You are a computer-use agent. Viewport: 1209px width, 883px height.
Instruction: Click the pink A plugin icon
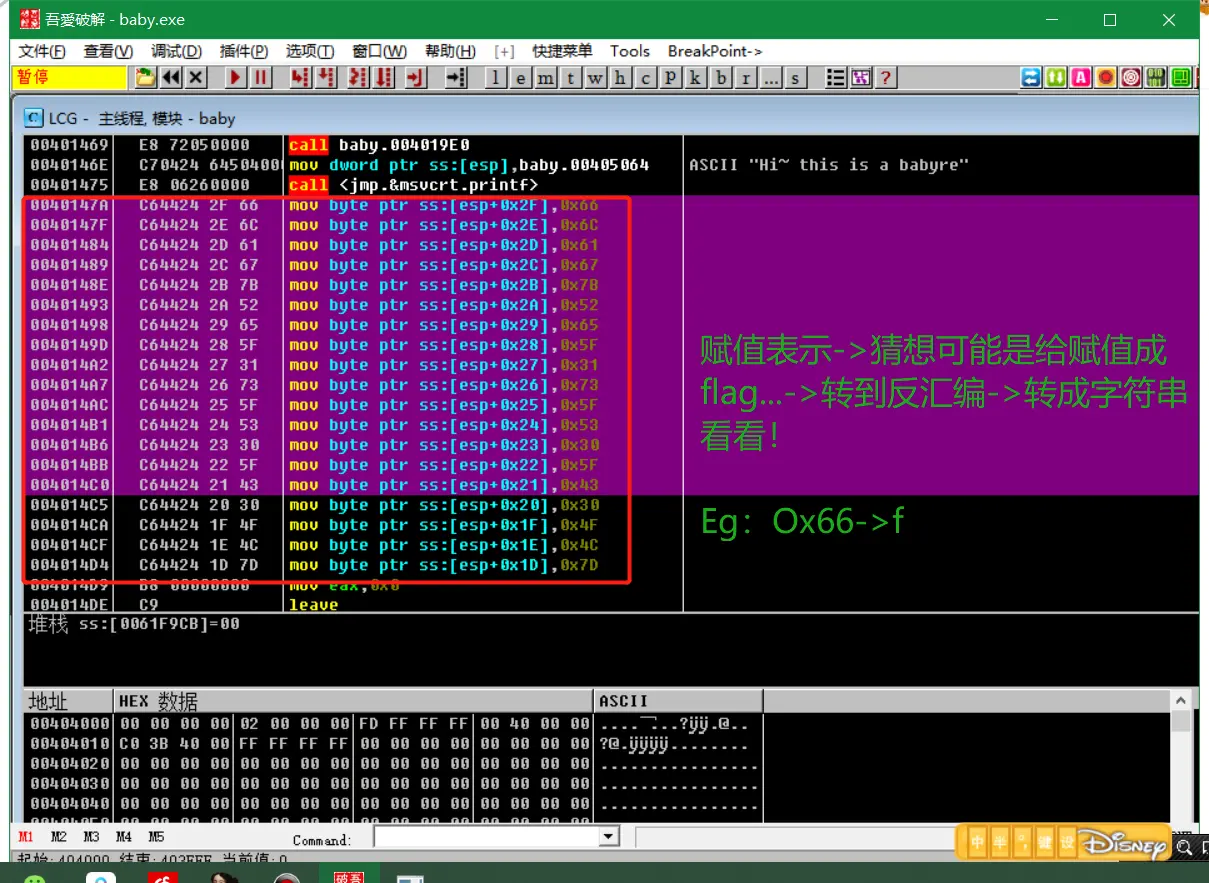(1081, 78)
